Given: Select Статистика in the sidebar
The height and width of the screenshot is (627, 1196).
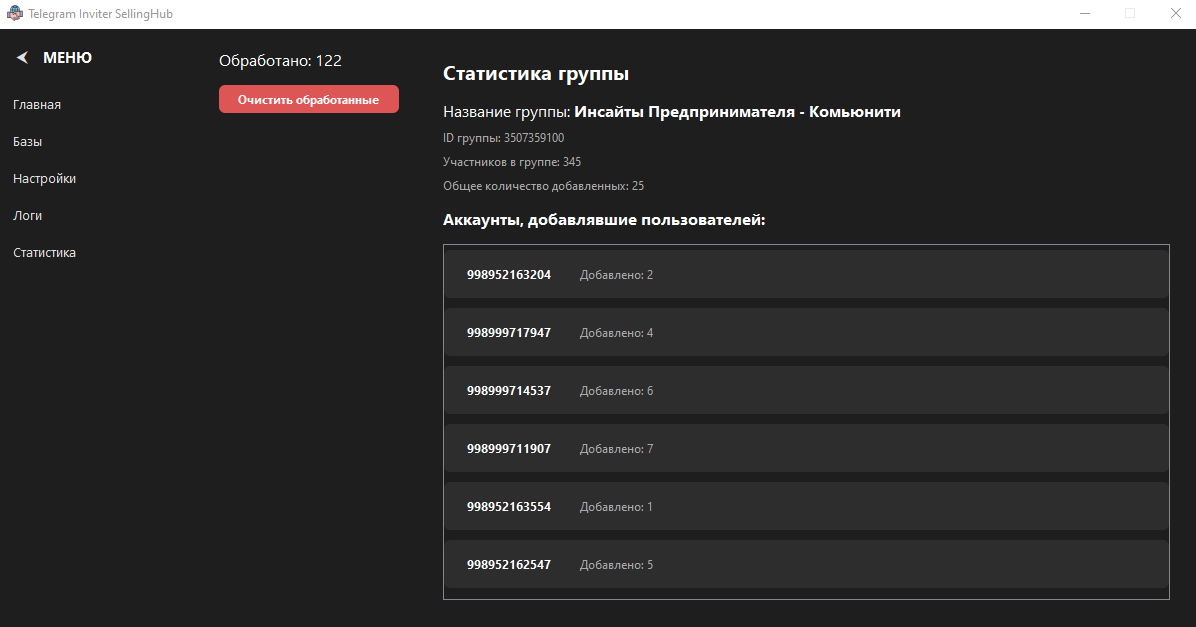Looking at the screenshot, I should click(x=45, y=253).
